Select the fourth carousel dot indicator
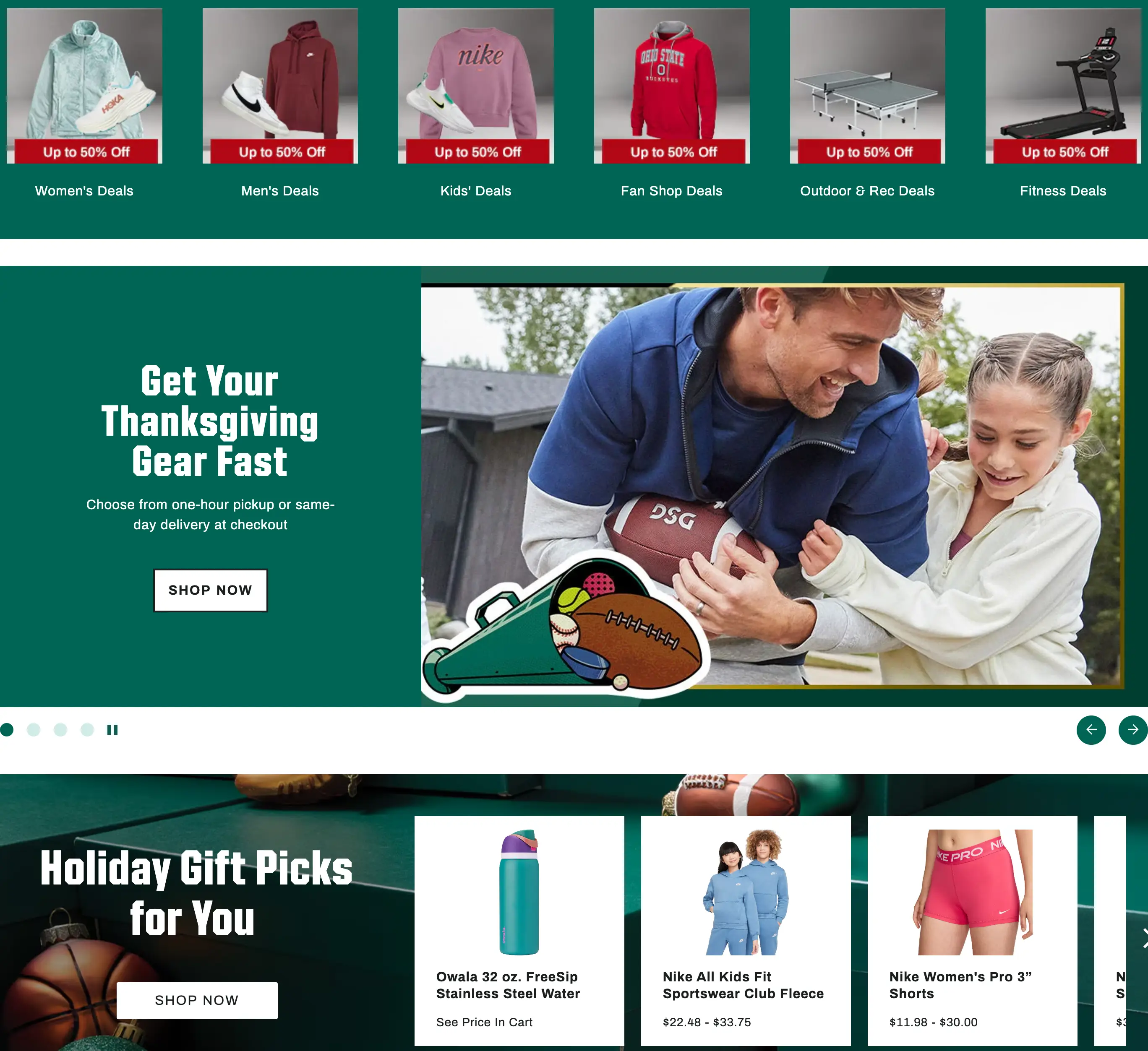The image size is (1148, 1051). tap(87, 729)
